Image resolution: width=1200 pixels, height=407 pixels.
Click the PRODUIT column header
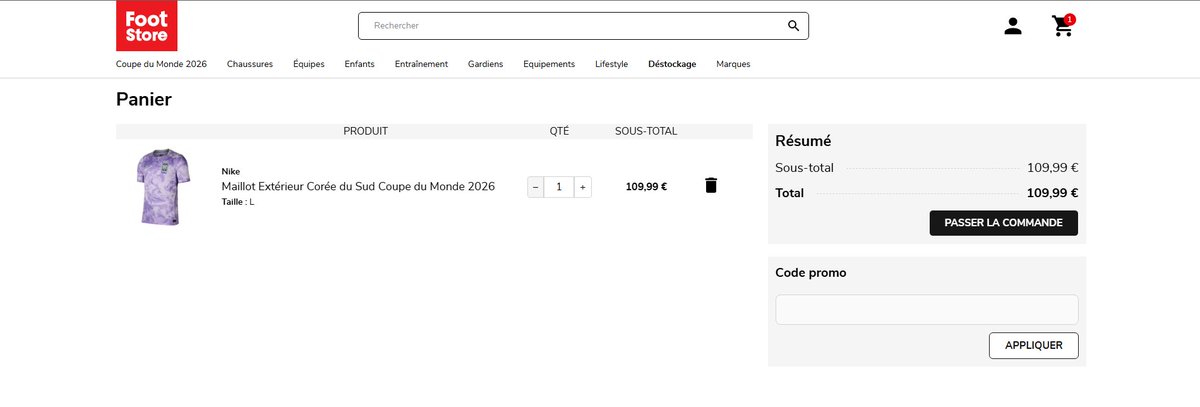coord(366,131)
